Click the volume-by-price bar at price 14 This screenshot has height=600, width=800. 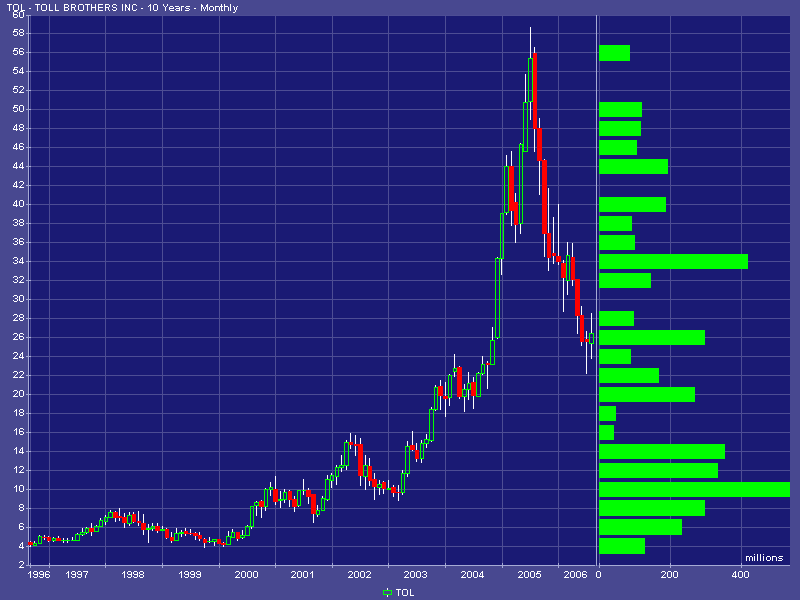point(662,452)
